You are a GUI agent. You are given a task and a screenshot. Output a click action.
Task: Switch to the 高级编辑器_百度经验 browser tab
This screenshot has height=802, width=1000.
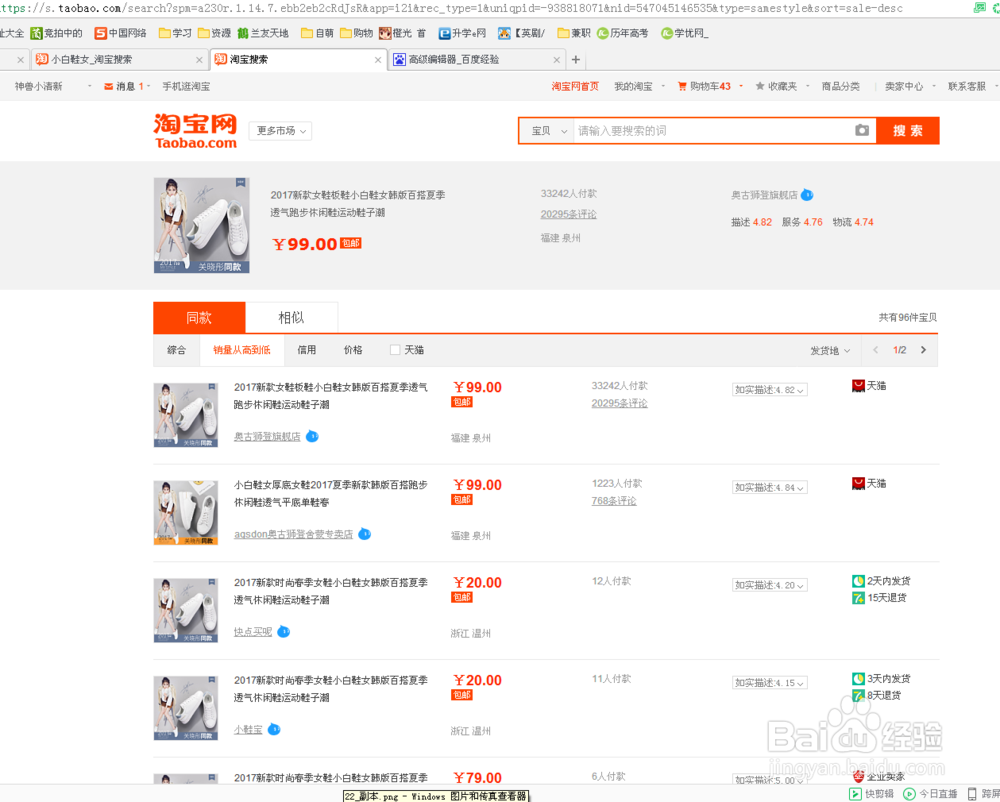pyautogui.click(x=475, y=59)
